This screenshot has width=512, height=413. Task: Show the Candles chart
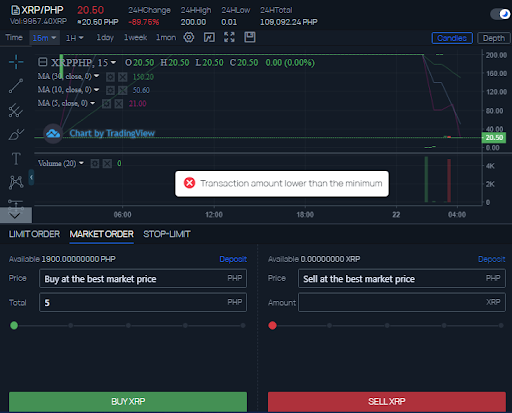pos(452,38)
